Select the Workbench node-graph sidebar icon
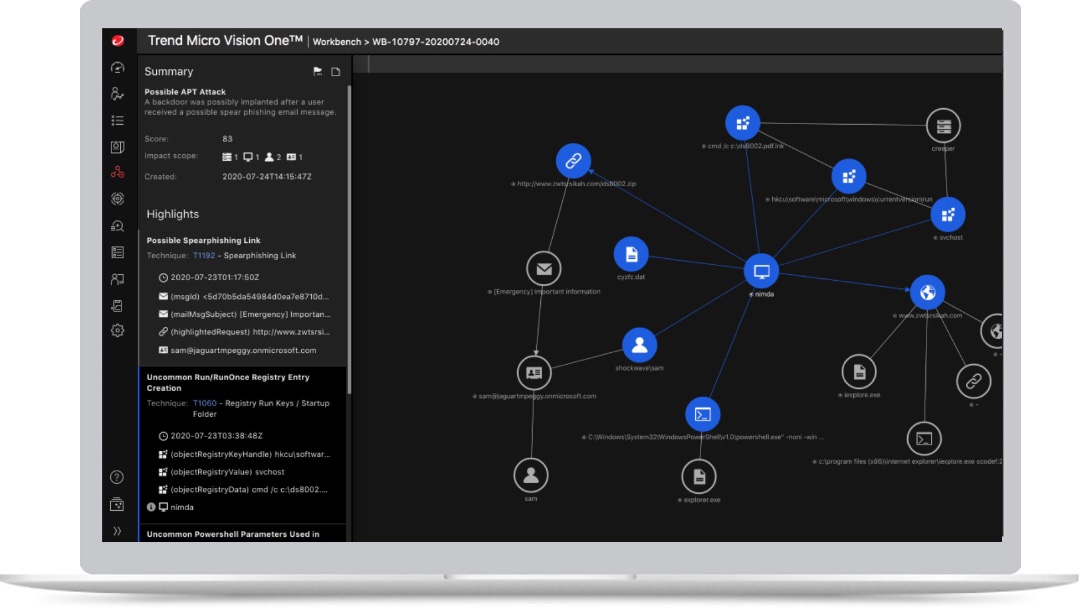 (x=118, y=172)
